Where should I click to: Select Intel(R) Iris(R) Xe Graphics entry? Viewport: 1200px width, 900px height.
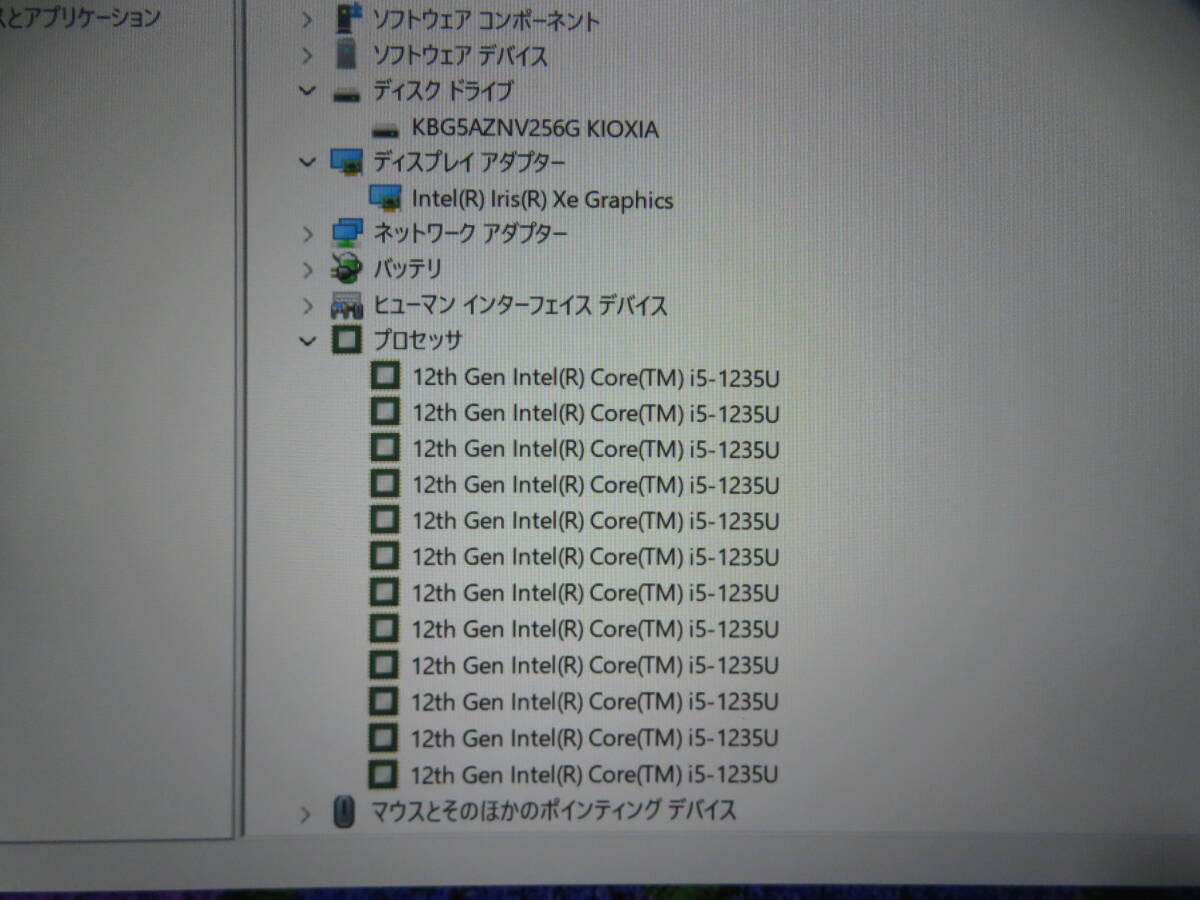542,199
